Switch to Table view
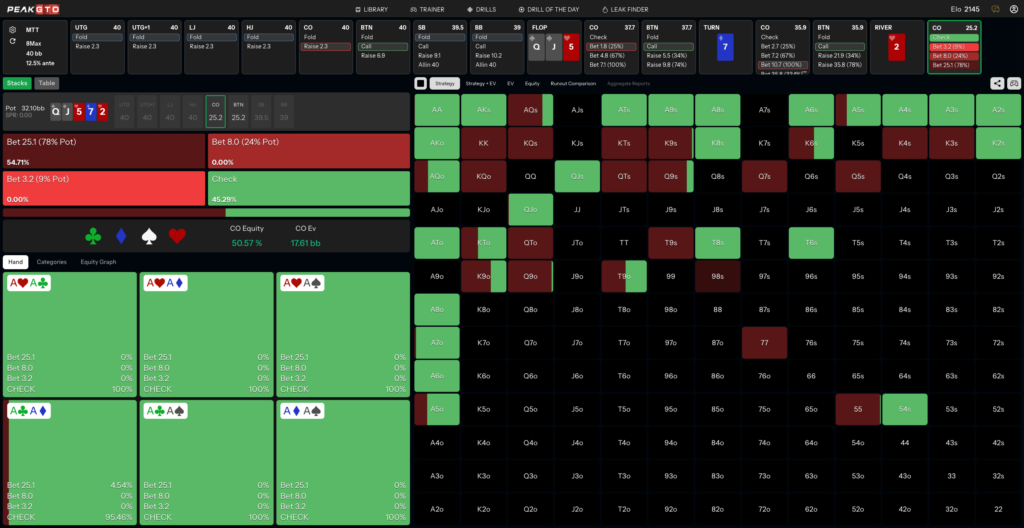This screenshot has height=528, width=1024. (46, 83)
